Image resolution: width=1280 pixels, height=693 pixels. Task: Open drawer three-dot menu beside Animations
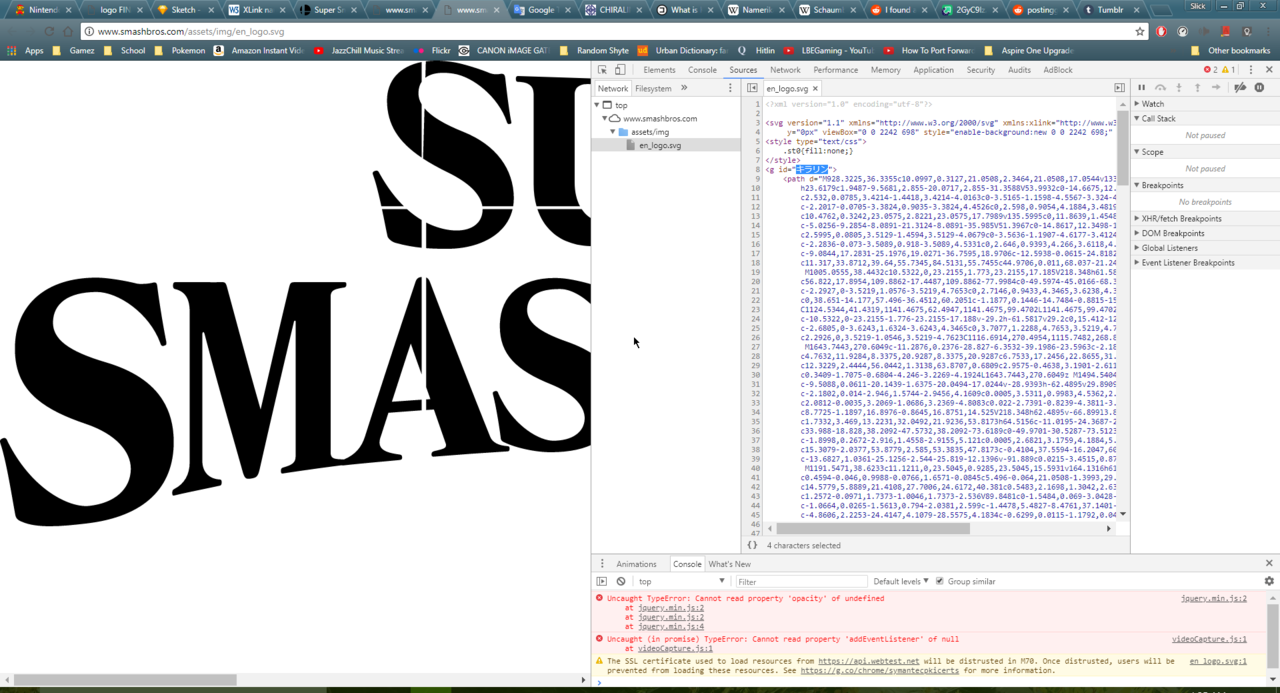[602, 564]
